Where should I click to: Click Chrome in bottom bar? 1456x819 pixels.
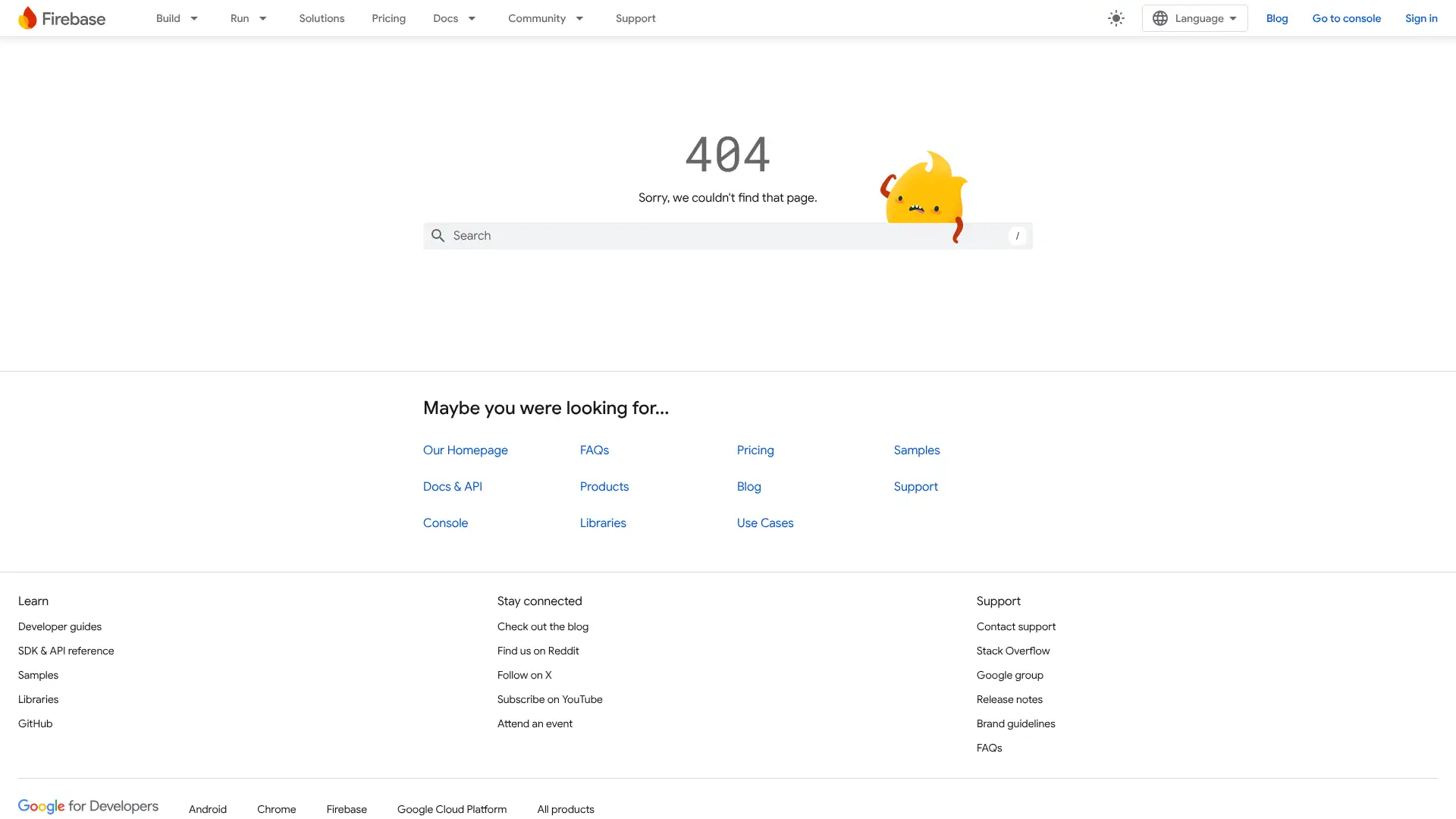tap(276, 810)
